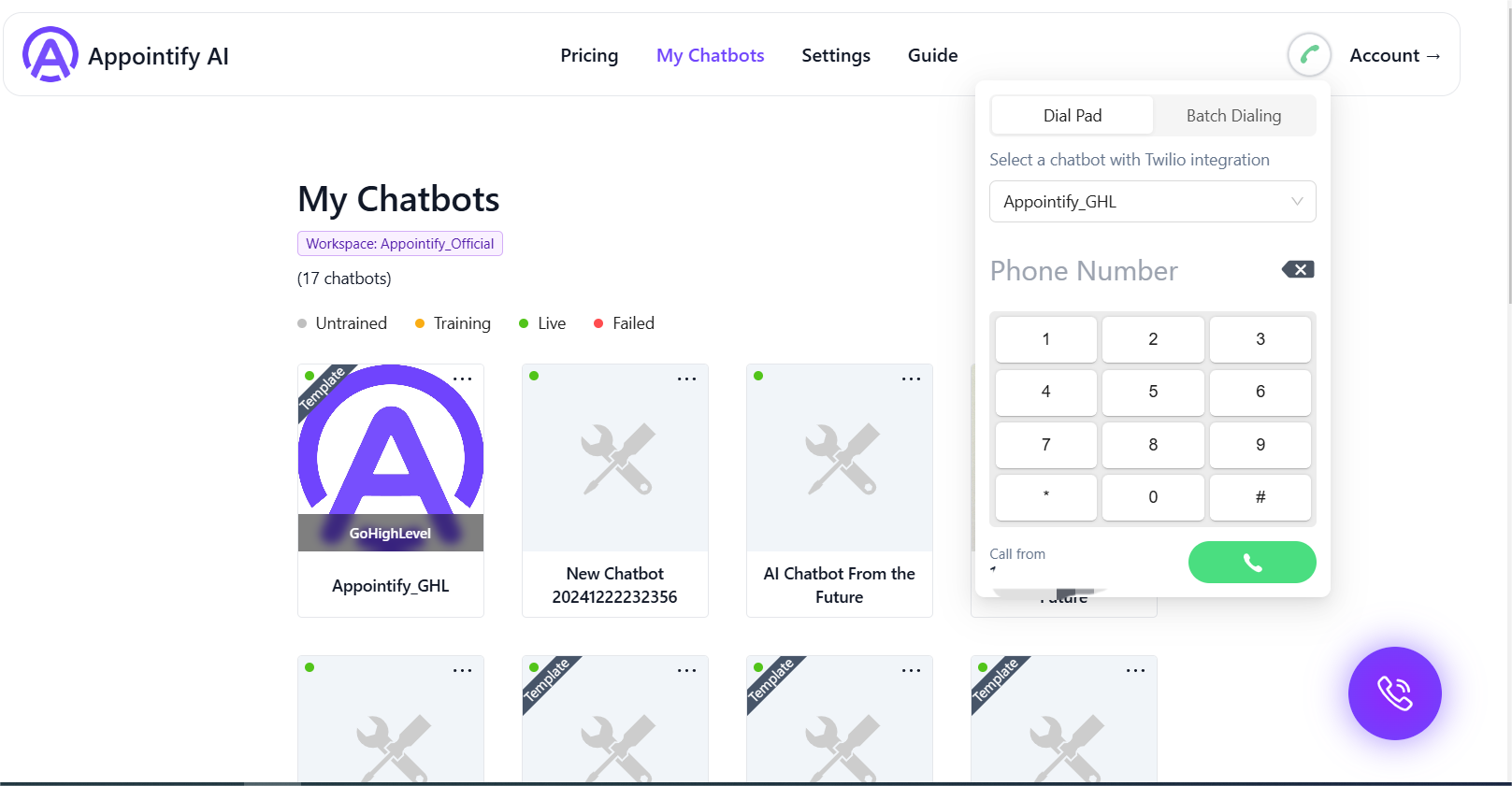Click the backspace icon beside Phone Number
1512x786 pixels.
pos(1298,270)
